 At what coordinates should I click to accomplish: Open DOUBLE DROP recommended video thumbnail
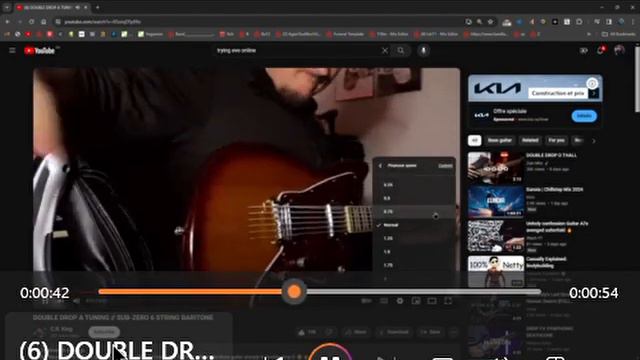(496, 168)
